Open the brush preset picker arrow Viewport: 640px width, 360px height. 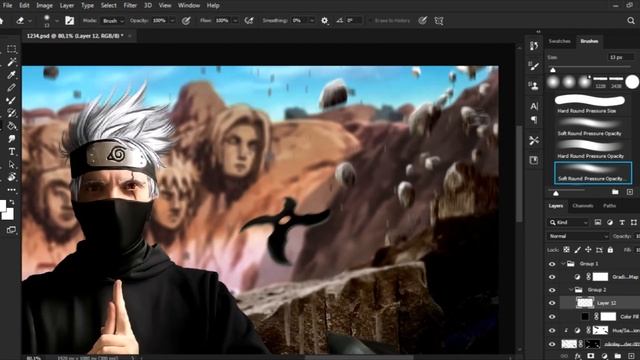point(57,21)
